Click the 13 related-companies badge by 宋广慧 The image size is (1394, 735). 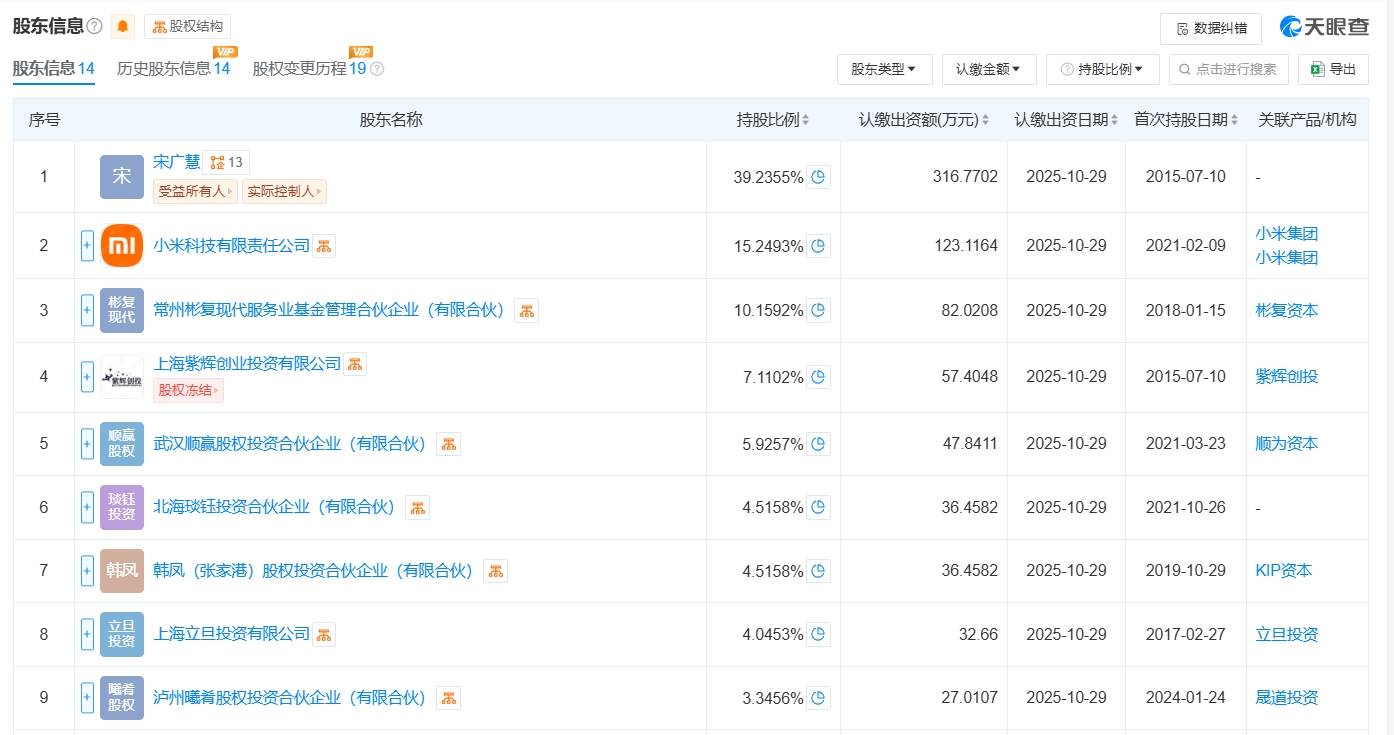(226, 162)
